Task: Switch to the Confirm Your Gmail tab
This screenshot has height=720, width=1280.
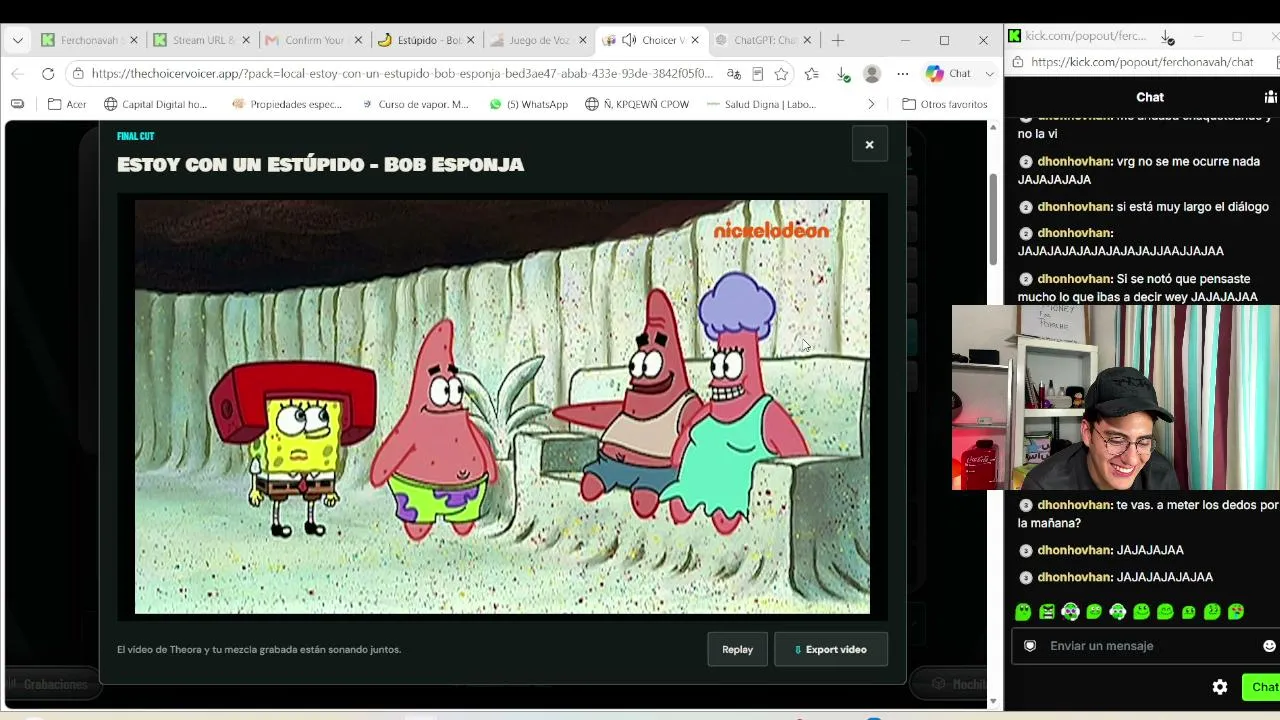Action: click(x=312, y=41)
